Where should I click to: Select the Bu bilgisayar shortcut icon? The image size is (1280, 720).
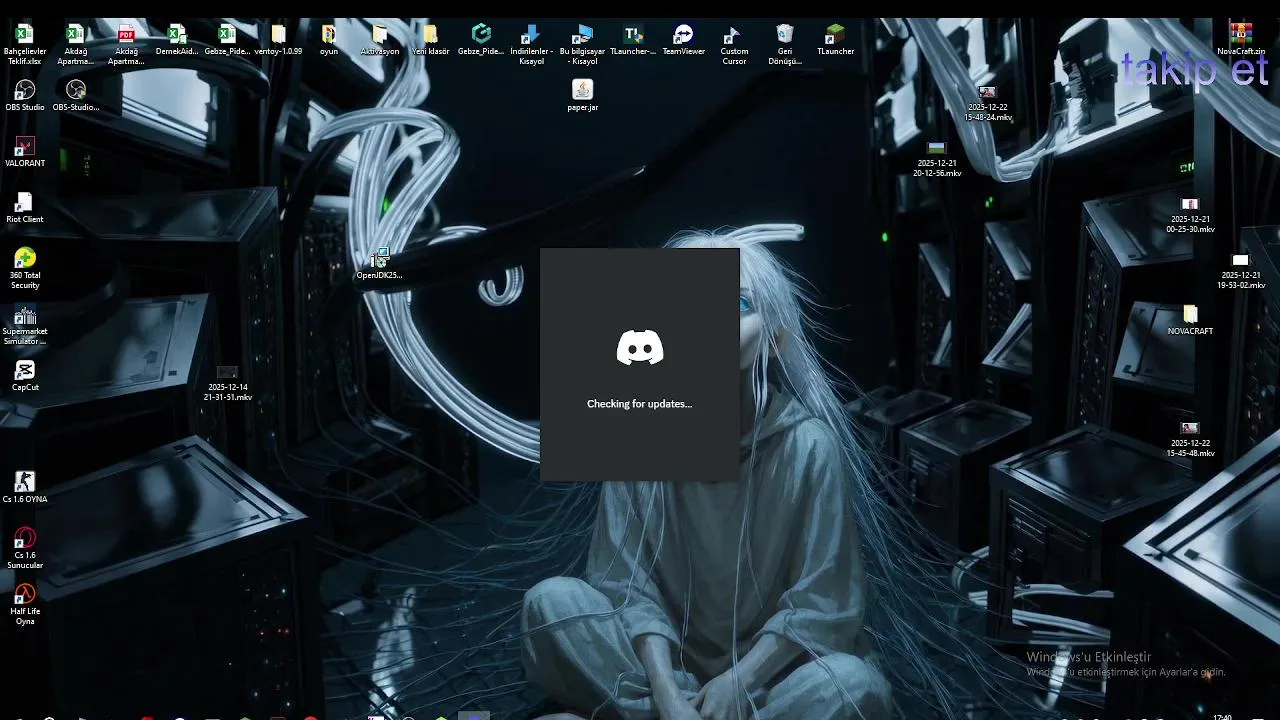click(583, 35)
